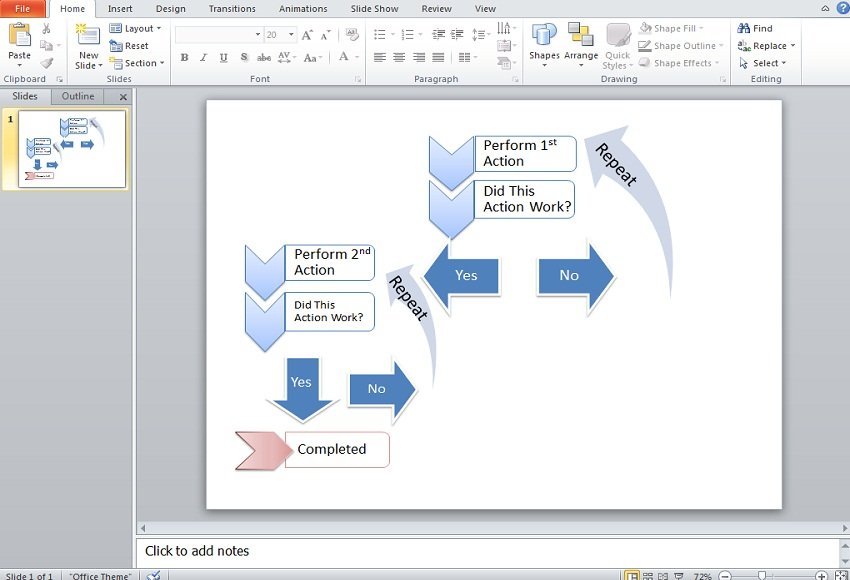The width and height of the screenshot is (850, 580).
Task: Switch to Animations tab
Action: pyautogui.click(x=303, y=9)
